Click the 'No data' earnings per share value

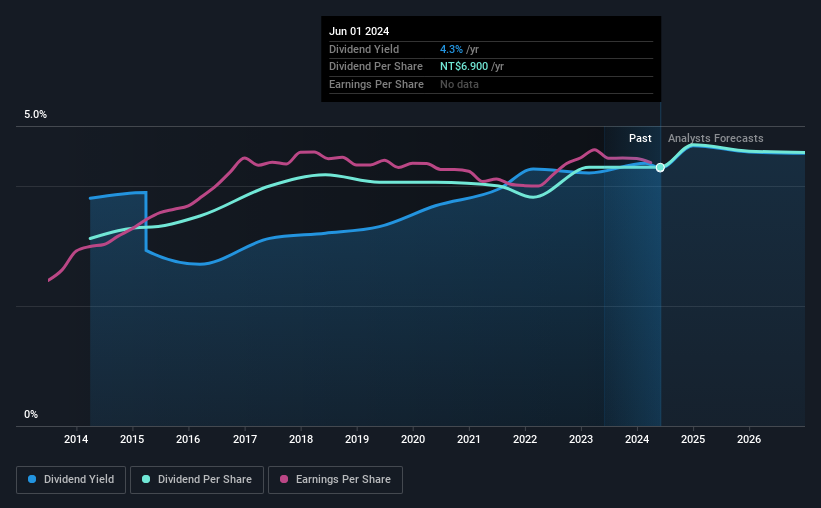459,84
